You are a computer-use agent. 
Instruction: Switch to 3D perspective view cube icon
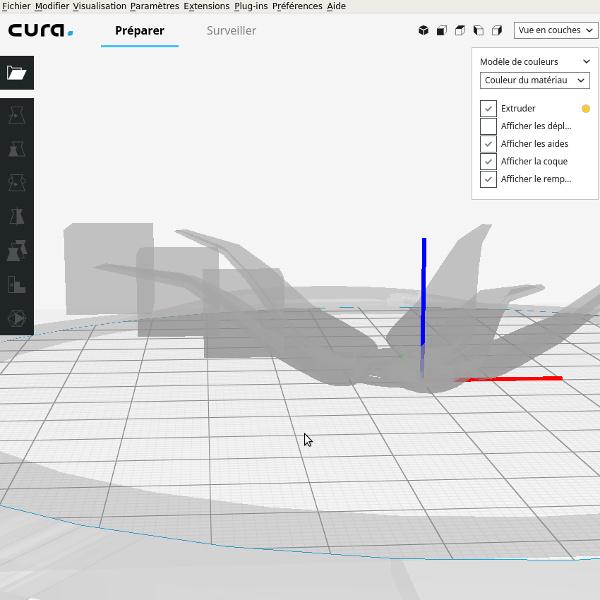pos(423,30)
